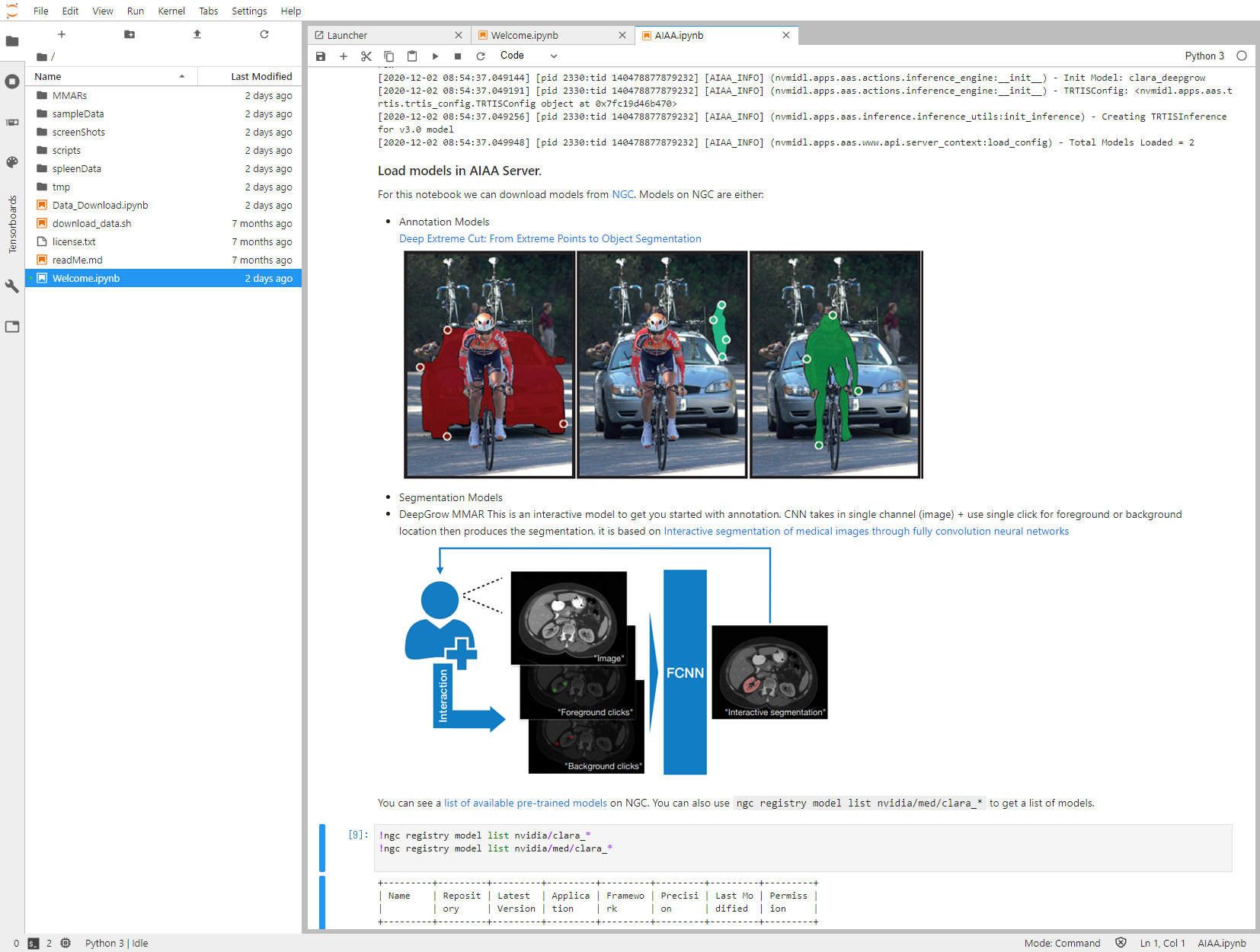Open the cell type Code dropdown
This screenshot has height=952, width=1260.
click(529, 56)
